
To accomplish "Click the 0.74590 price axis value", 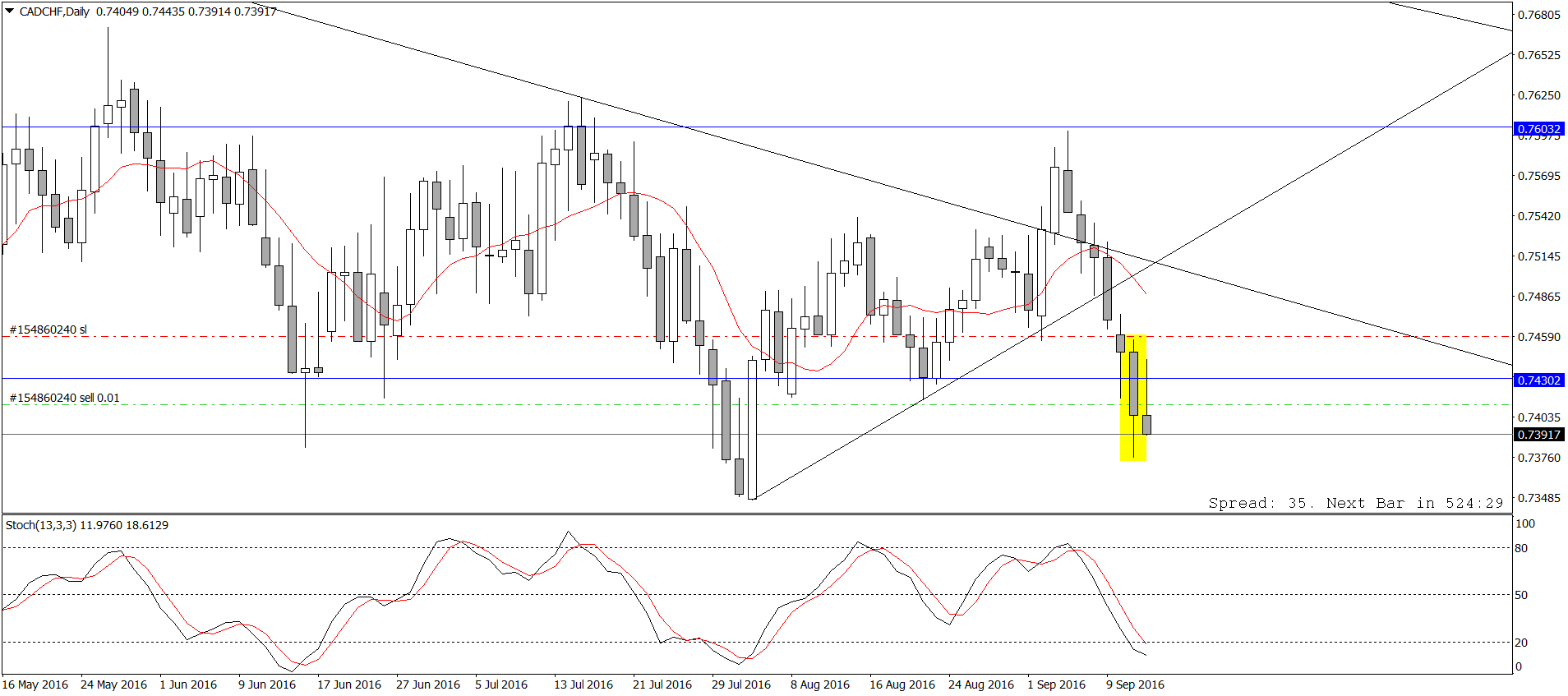I will pyautogui.click(x=1538, y=337).
